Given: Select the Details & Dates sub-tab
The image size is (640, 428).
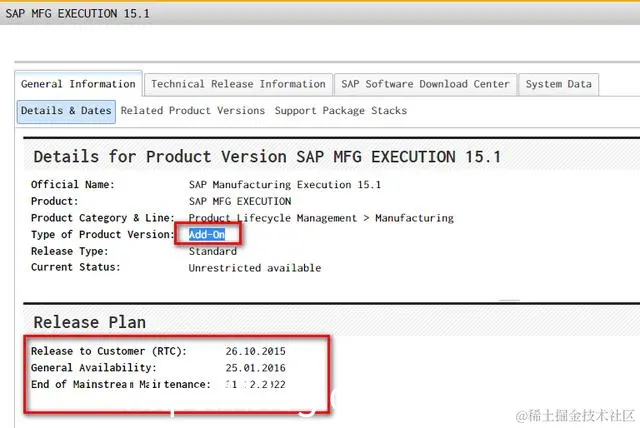Looking at the screenshot, I should [66, 111].
